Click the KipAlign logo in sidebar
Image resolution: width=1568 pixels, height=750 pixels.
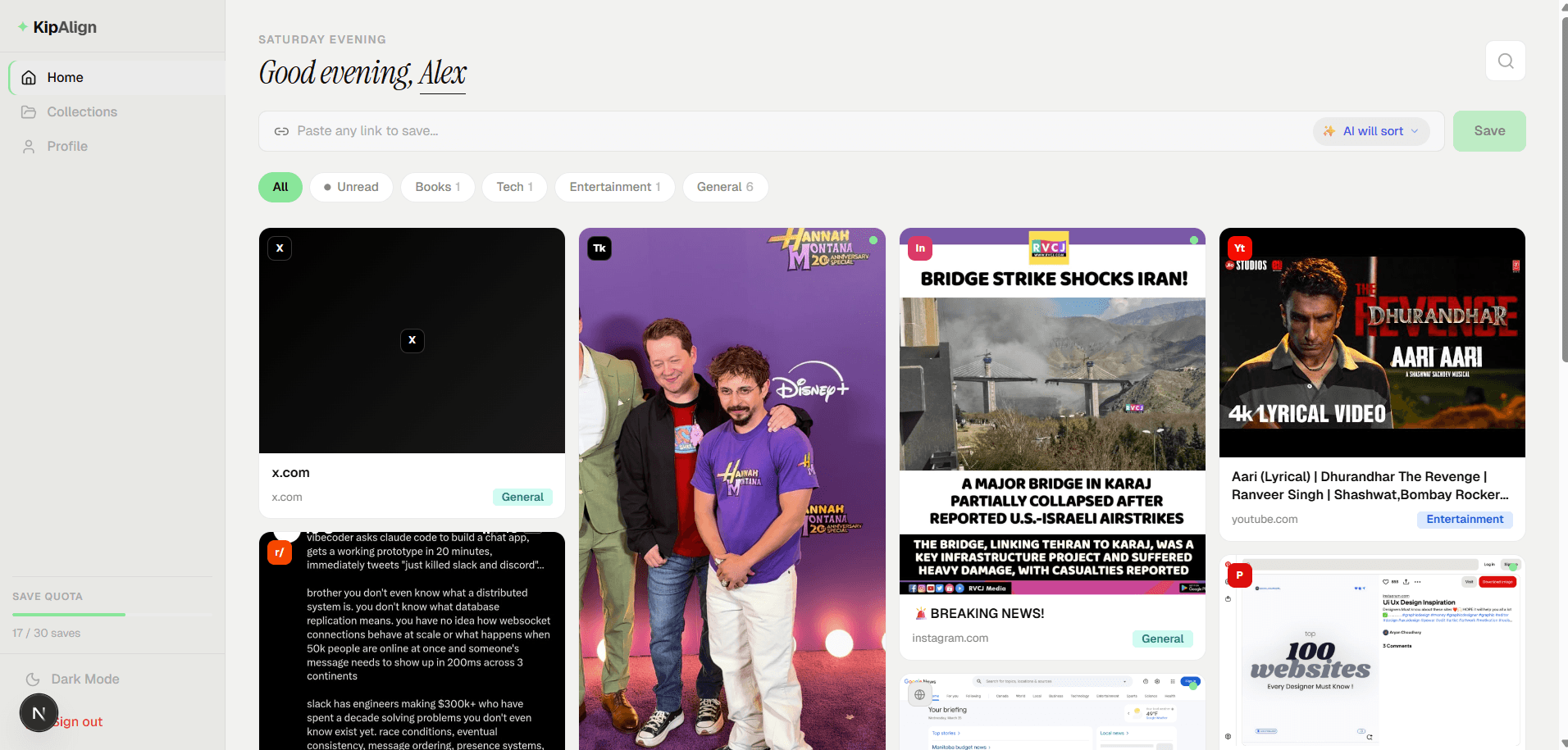click(x=57, y=27)
